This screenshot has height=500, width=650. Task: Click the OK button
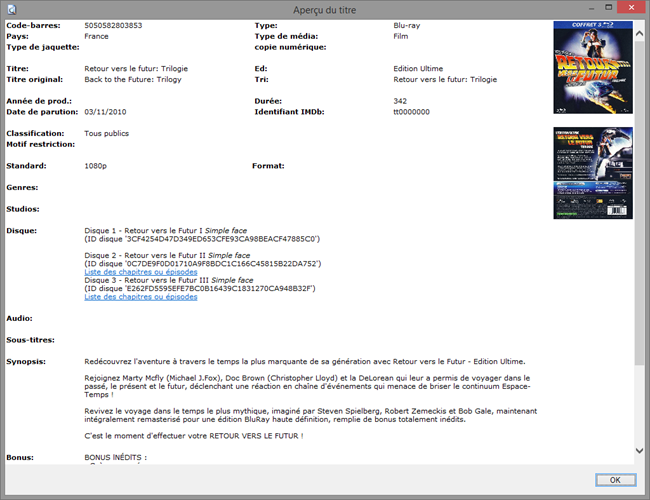coord(616,480)
